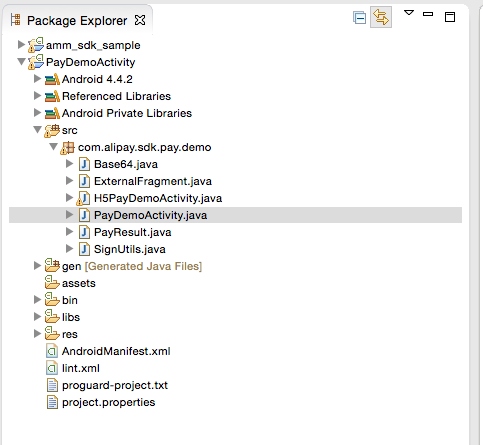The width and height of the screenshot is (483, 445).
Task: Collapse the PayDemoActivity project node
Action: click(22, 62)
